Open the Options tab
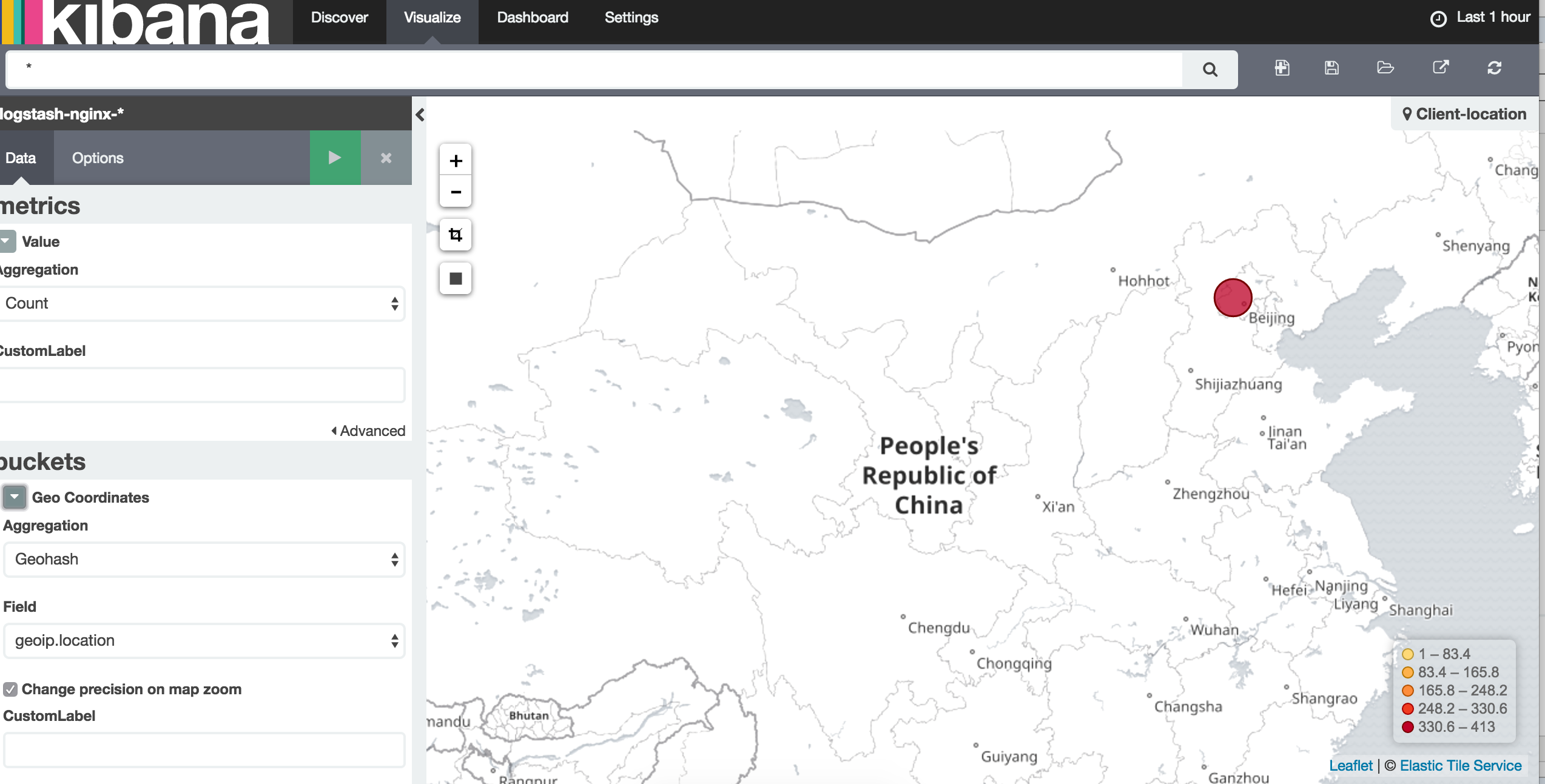1545x784 pixels. point(98,158)
